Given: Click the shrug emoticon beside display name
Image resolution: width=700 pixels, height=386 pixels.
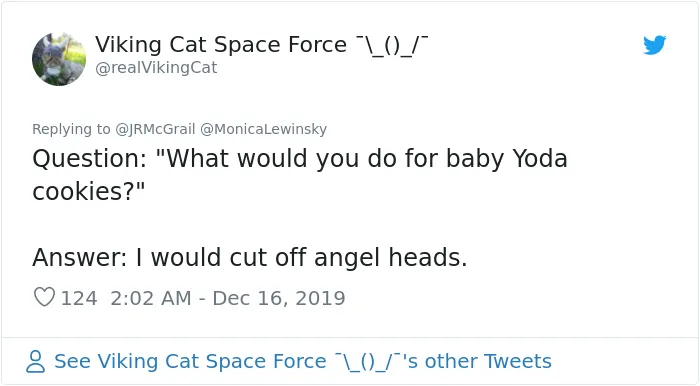Looking at the screenshot, I should (x=392, y=45).
